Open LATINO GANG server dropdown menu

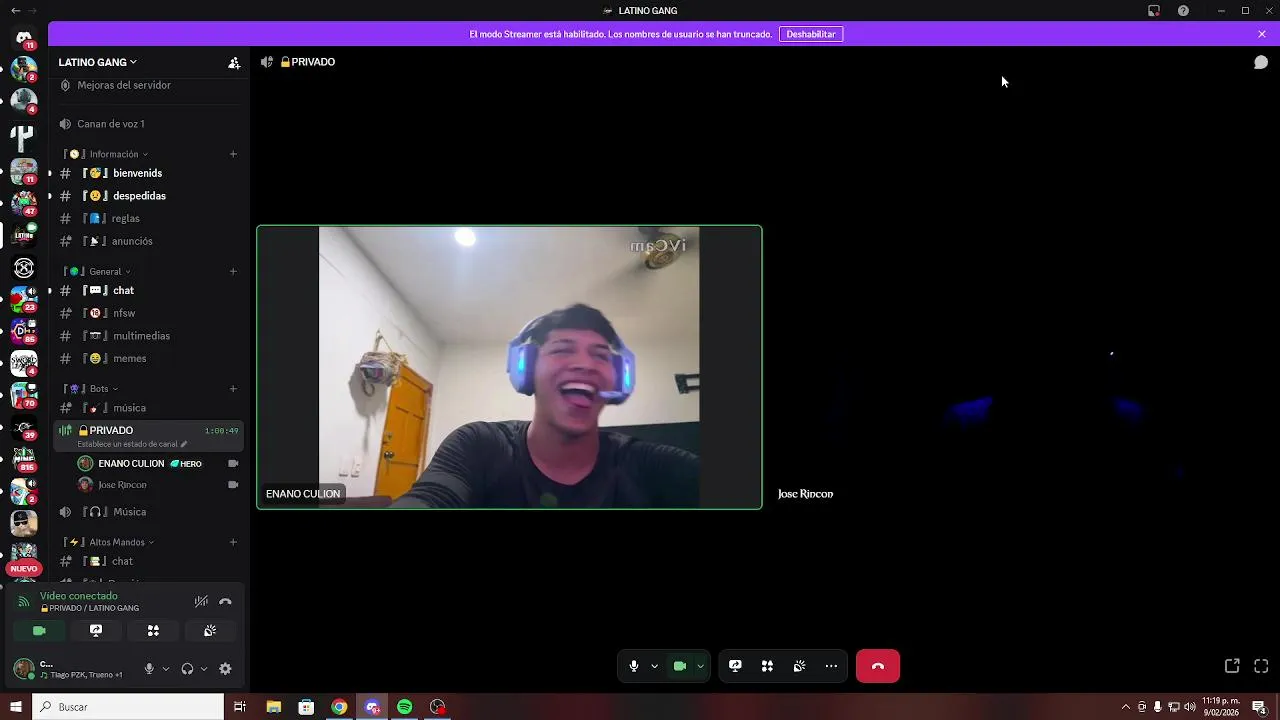(x=98, y=62)
